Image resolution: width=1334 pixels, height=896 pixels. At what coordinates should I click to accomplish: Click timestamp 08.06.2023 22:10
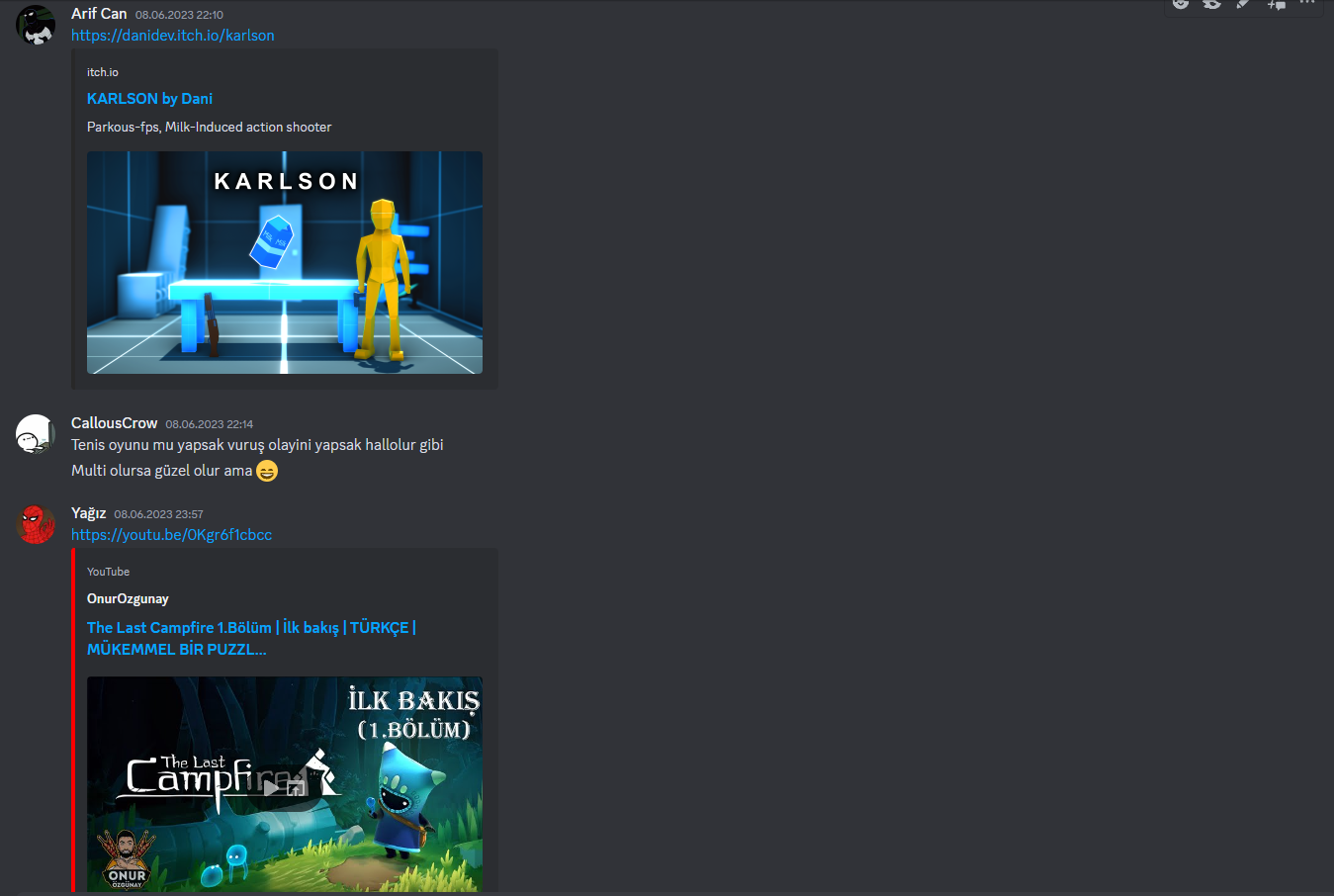point(179,15)
